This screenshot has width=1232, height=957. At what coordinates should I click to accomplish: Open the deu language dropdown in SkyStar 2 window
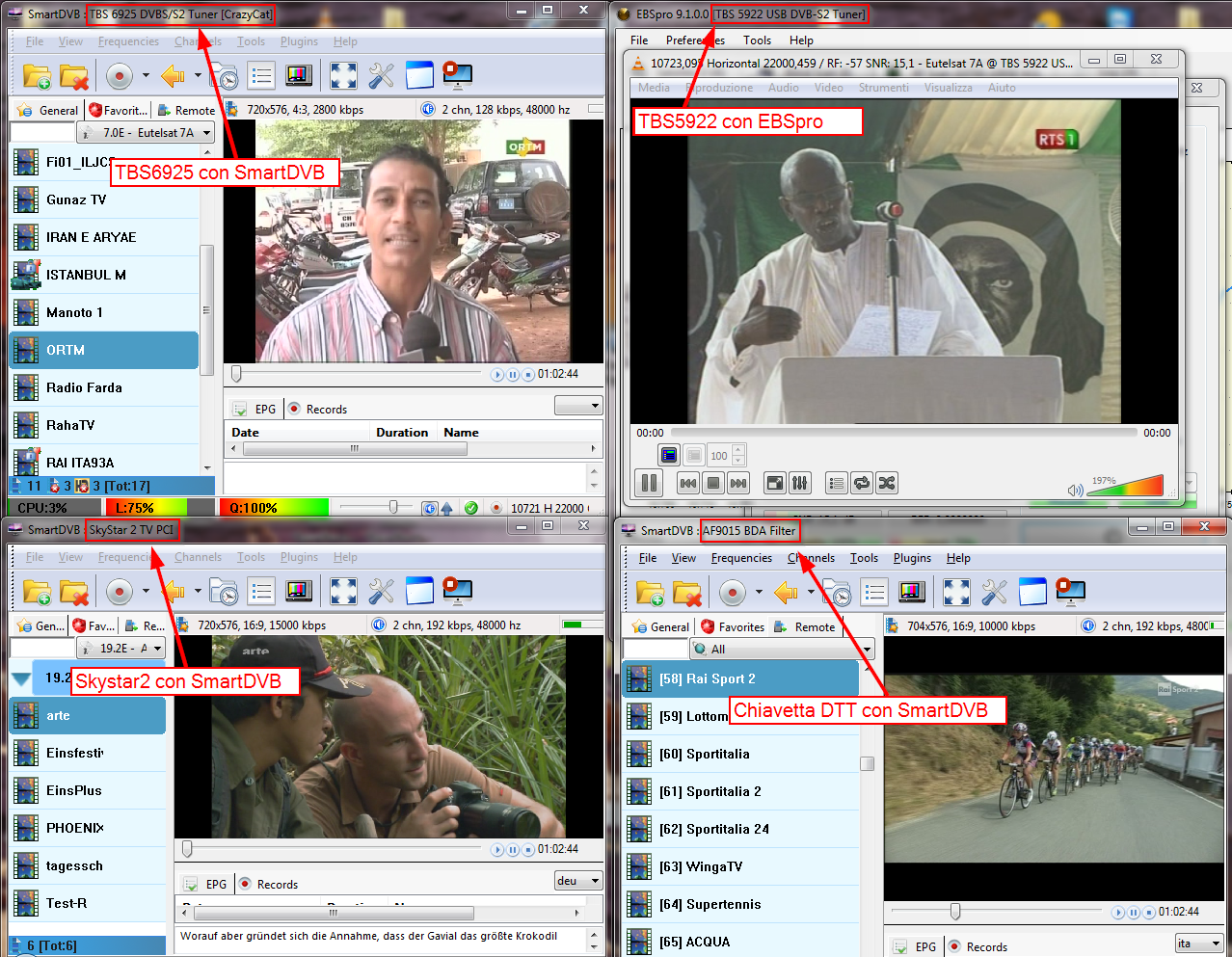point(578,881)
